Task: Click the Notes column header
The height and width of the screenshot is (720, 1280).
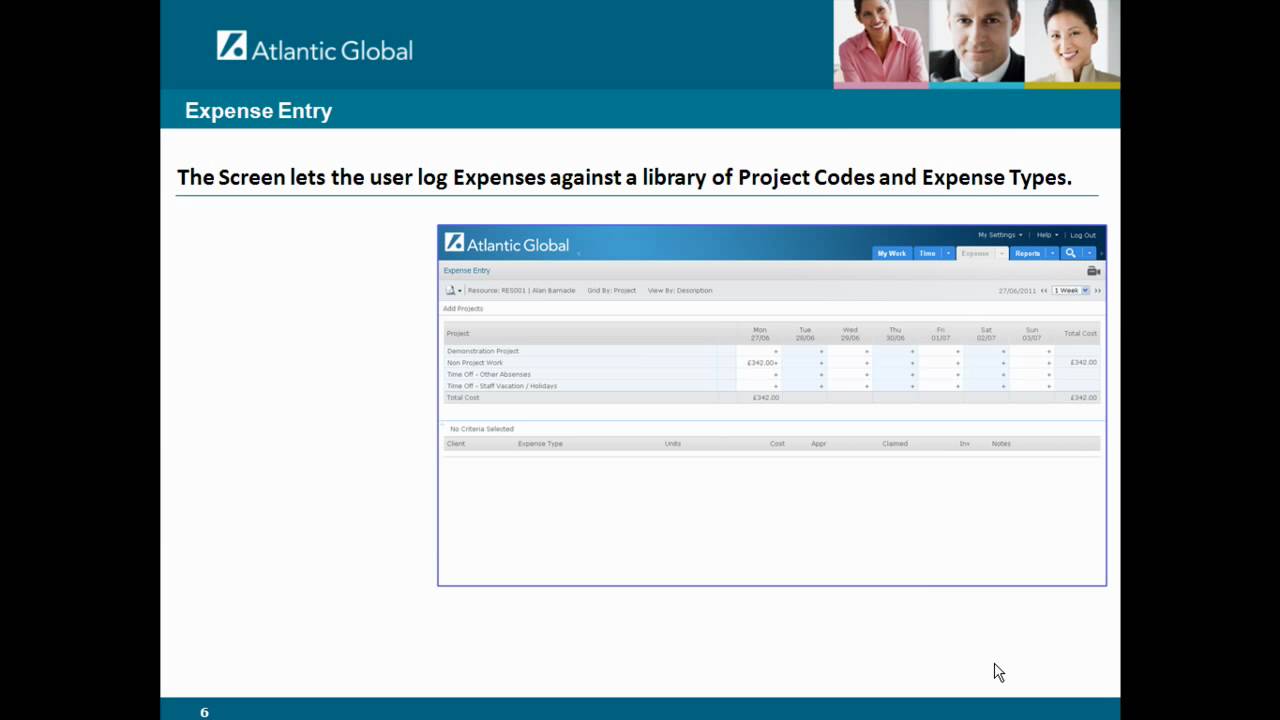Action: (1001, 444)
